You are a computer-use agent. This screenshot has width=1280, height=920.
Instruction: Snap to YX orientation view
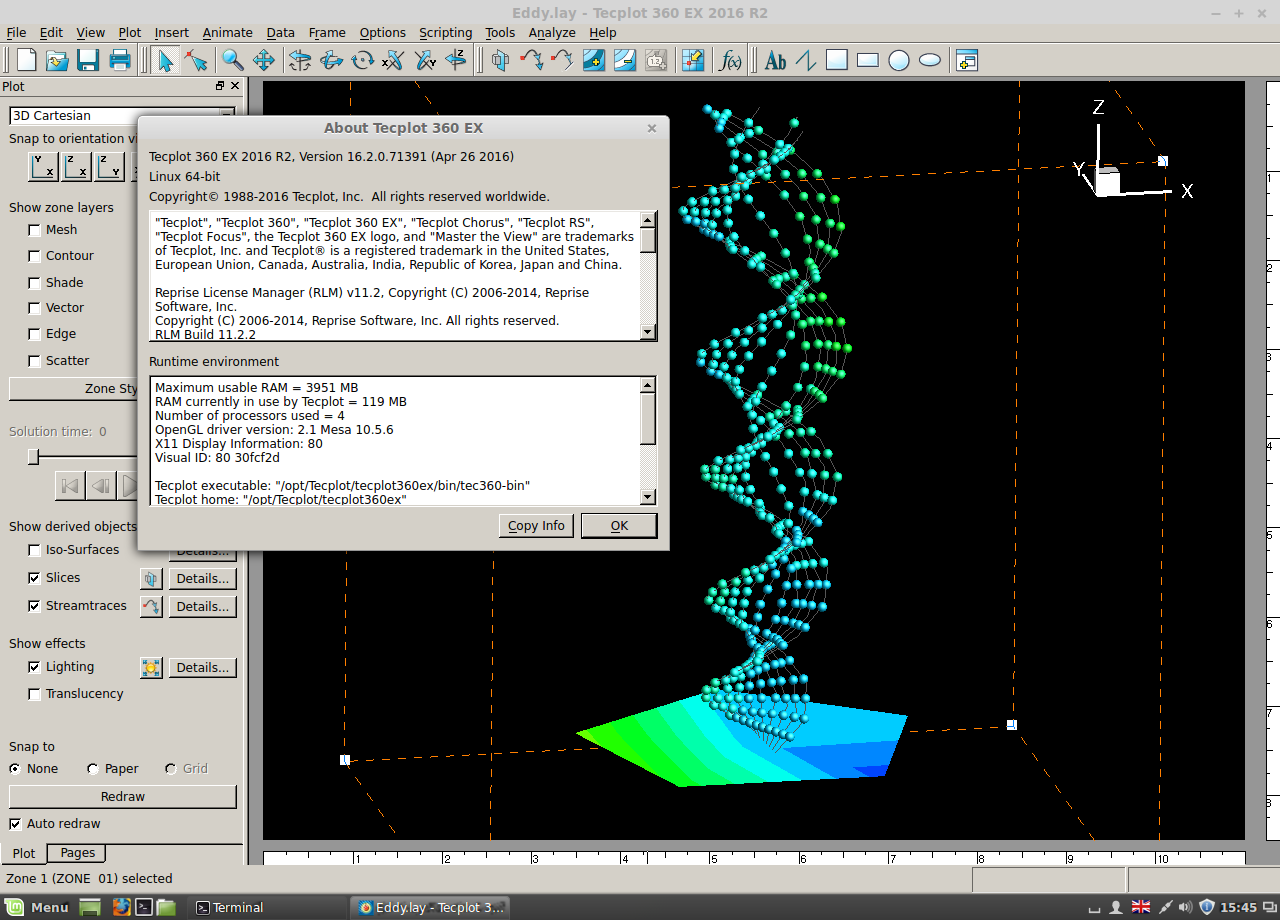click(x=44, y=166)
